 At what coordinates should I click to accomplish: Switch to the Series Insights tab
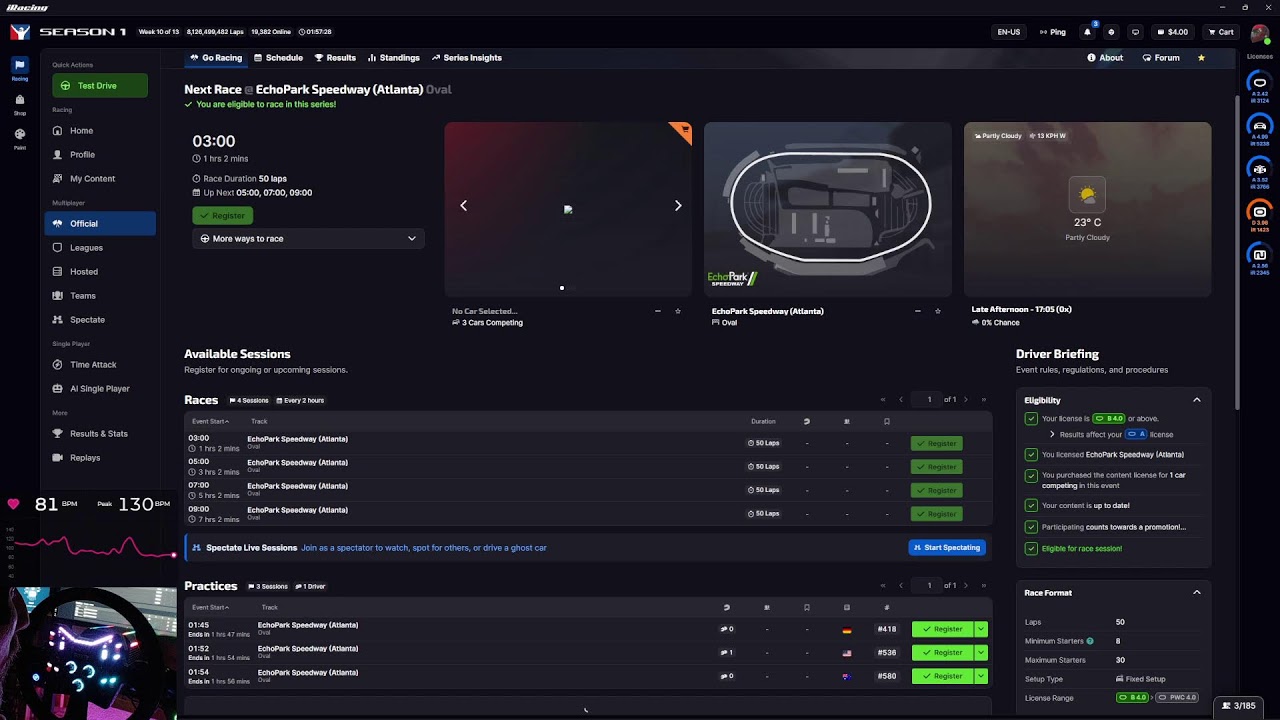467,58
